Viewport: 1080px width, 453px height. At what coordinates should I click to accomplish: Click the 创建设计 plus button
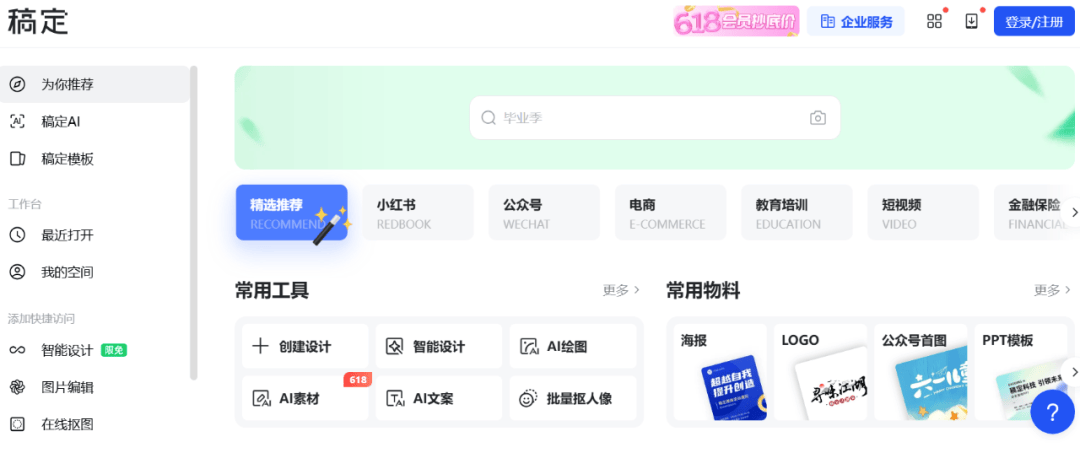[305, 346]
